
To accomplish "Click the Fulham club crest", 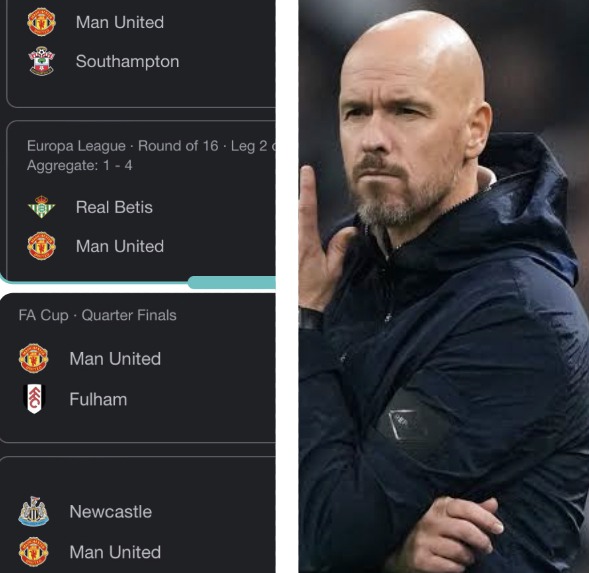I will coord(34,399).
